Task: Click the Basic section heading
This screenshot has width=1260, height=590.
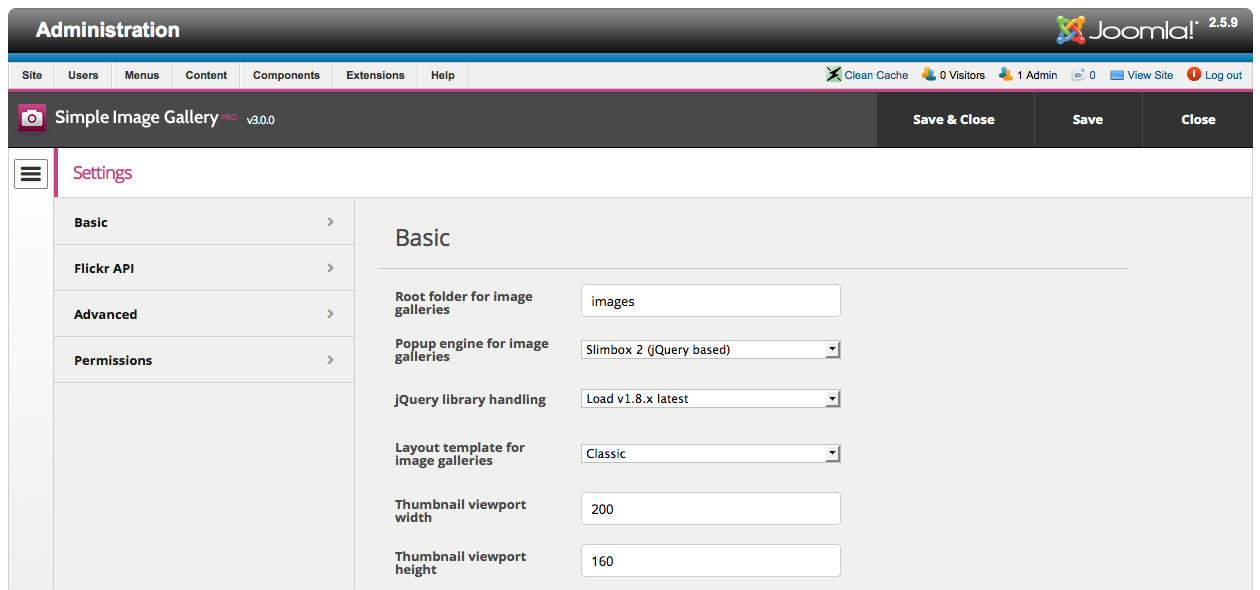Action: (x=423, y=238)
